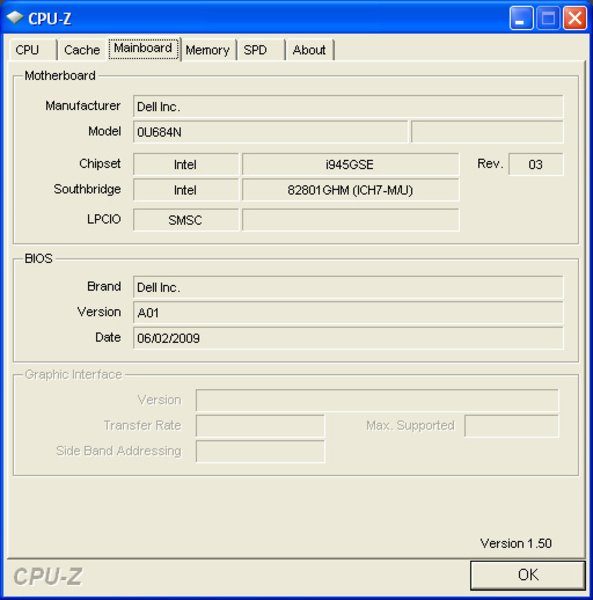Image resolution: width=593 pixels, height=600 pixels.
Task: Click the CPU-Z logo at bottom left
Action: pos(48,576)
